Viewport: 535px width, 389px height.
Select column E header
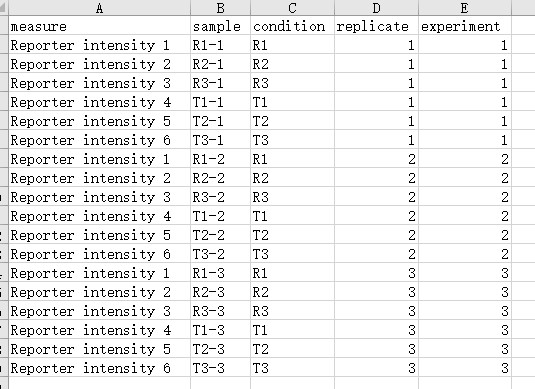pos(465,8)
